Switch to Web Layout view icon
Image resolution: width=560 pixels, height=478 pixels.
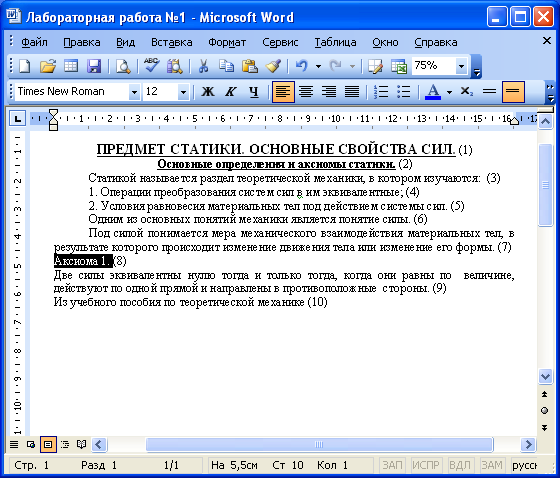[31, 445]
